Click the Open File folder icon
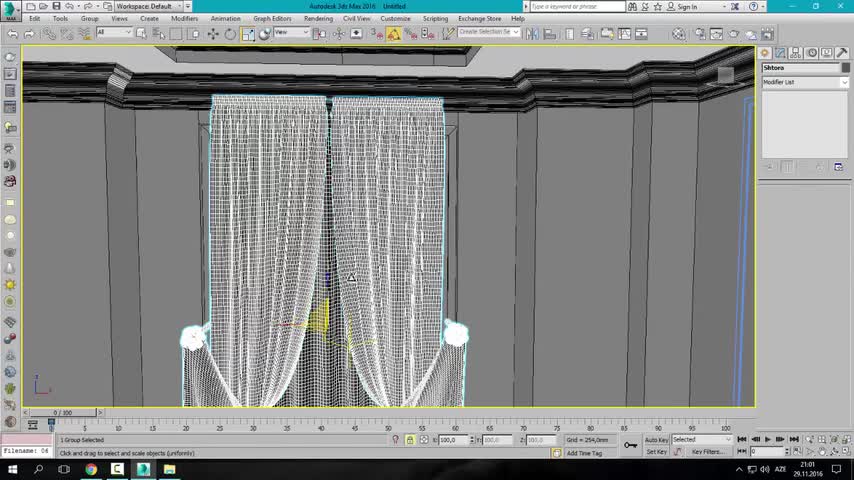The width and height of the screenshot is (854, 480). pyautogui.click(x=43, y=6)
